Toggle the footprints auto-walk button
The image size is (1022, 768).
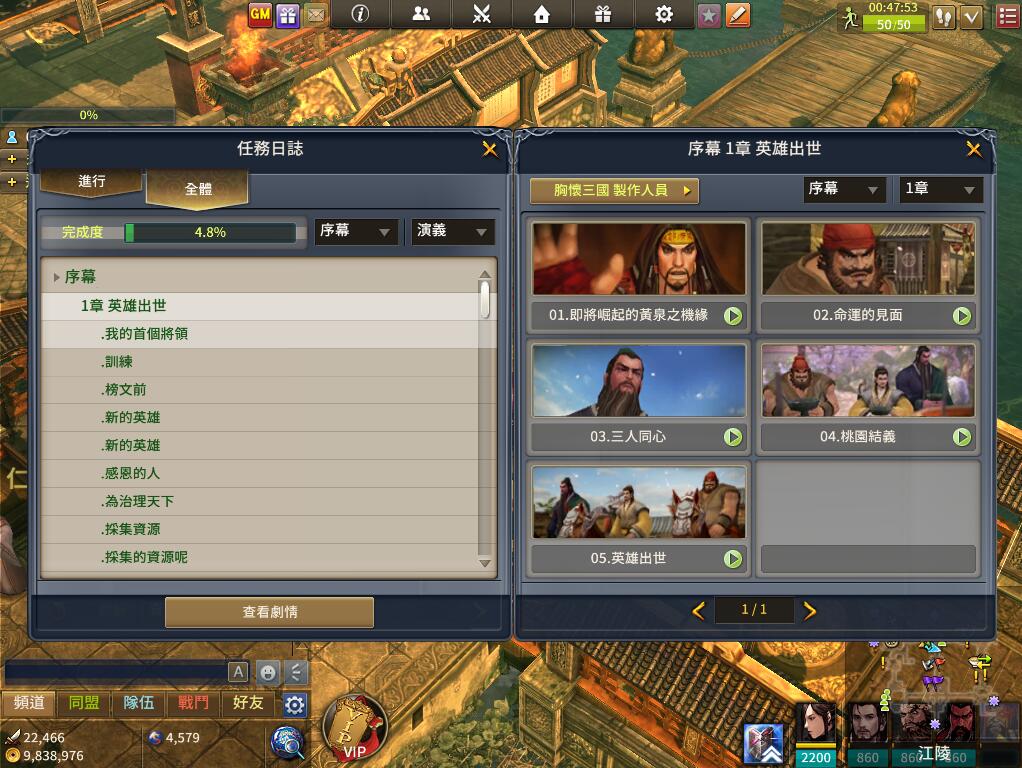point(943,18)
